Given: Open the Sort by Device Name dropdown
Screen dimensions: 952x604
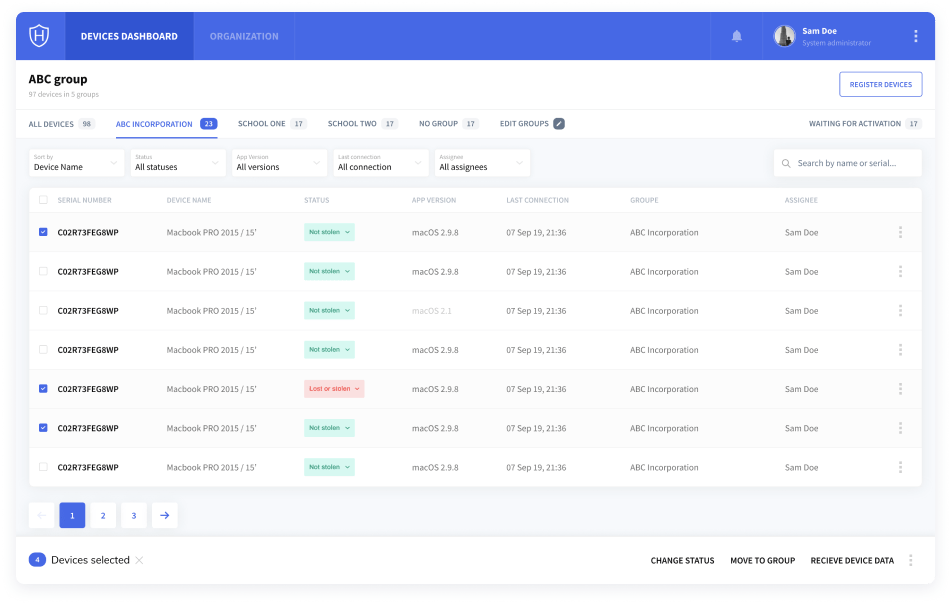Looking at the screenshot, I should point(76,163).
